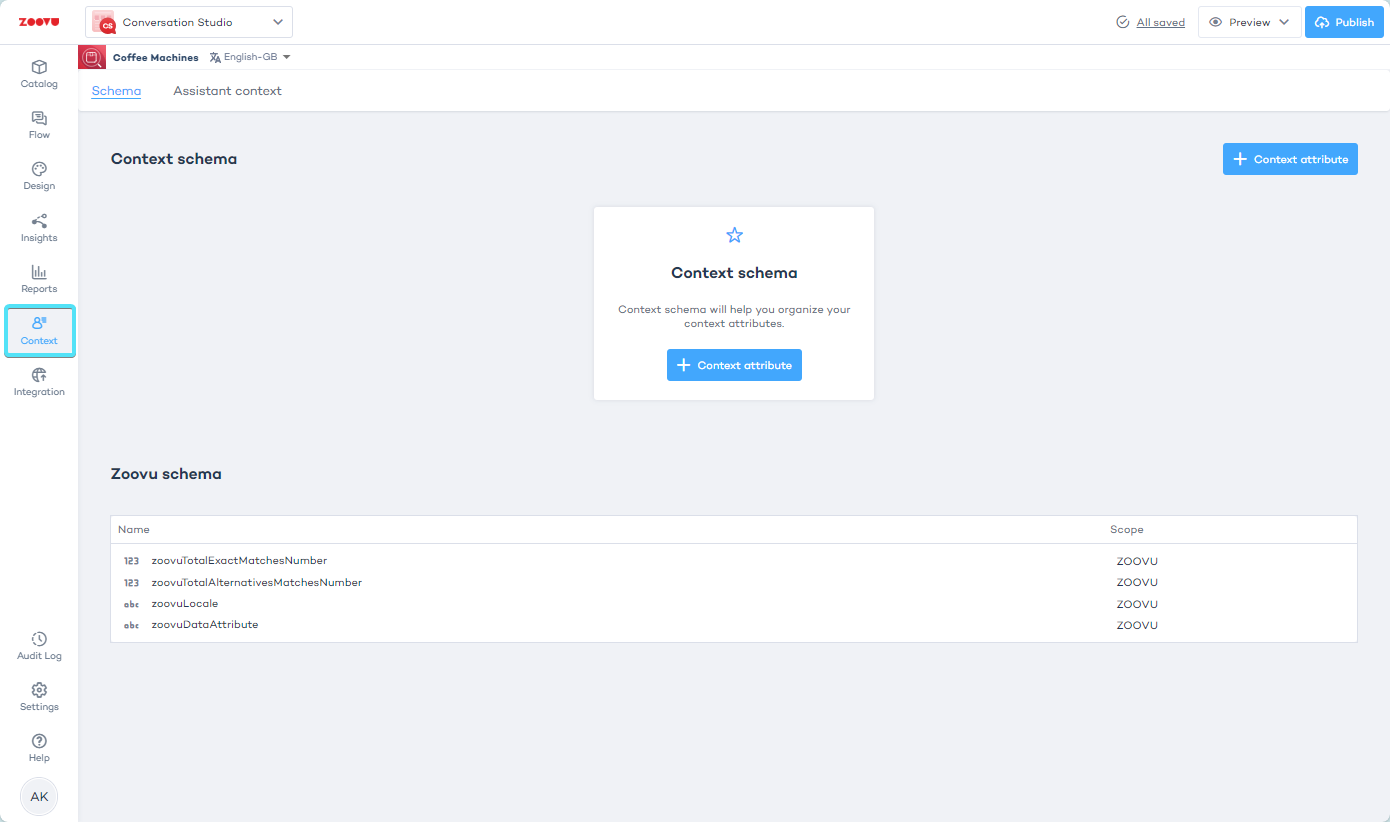This screenshot has width=1390, height=822.
Task: Expand the Preview dropdown
Action: pos(1249,22)
